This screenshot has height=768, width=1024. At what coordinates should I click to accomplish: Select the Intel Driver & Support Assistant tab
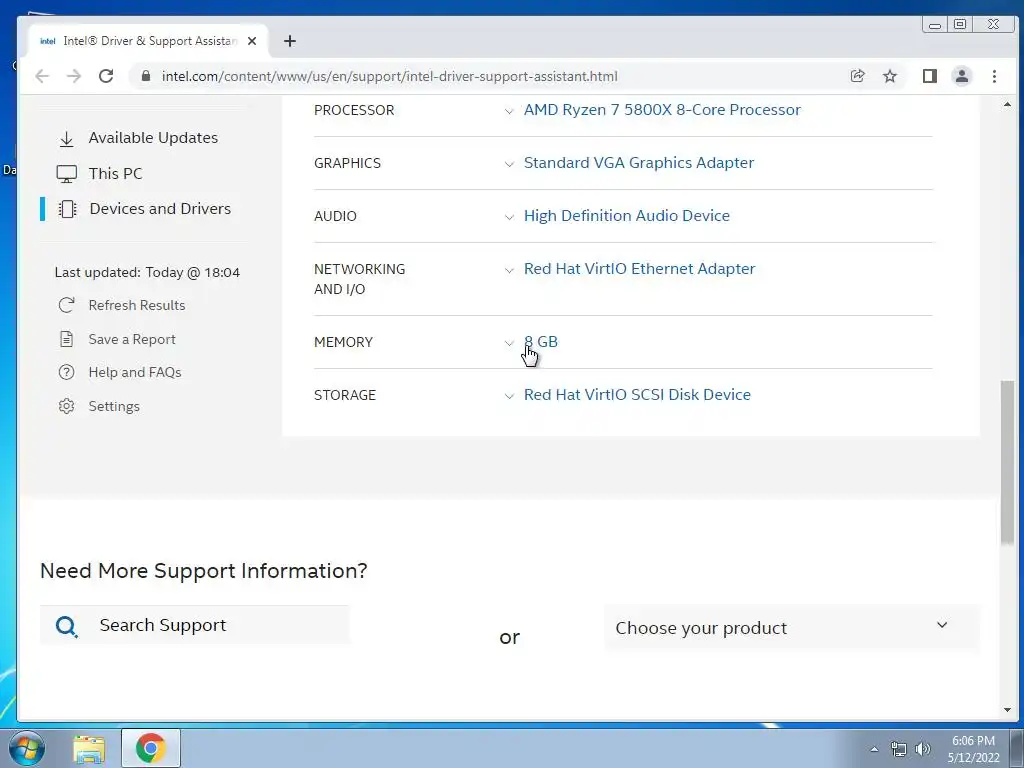(x=149, y=40)
